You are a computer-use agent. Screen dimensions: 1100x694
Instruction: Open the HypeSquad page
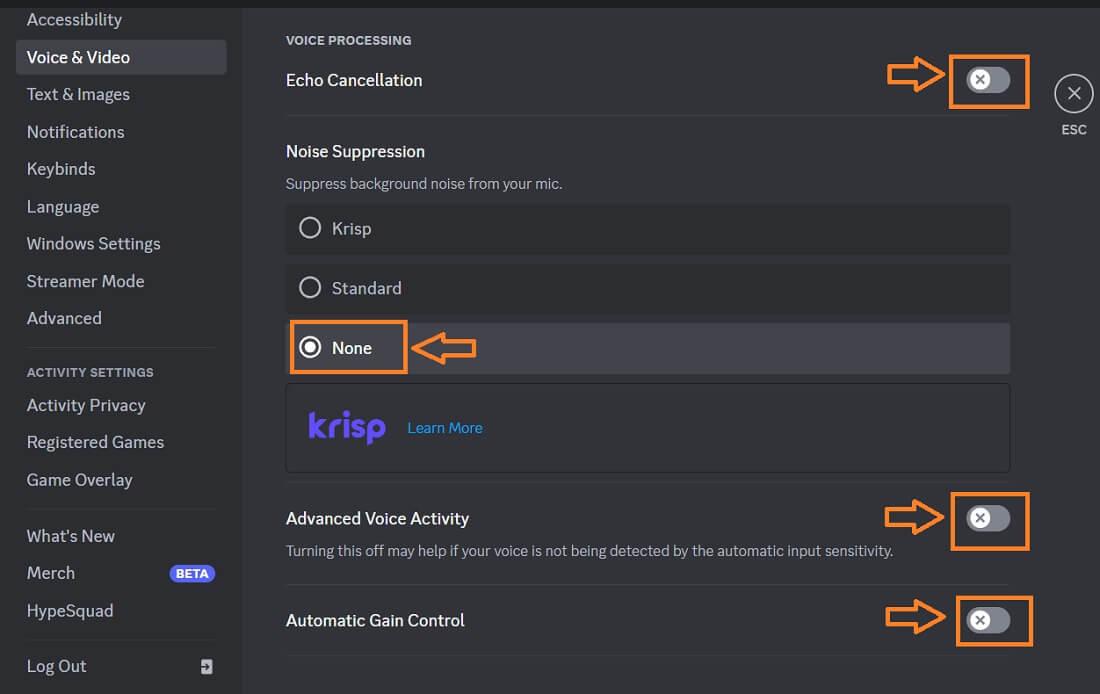coord(70,610)
